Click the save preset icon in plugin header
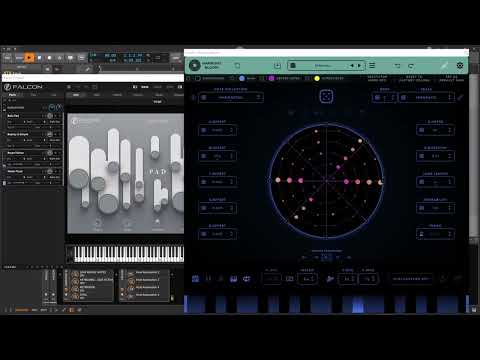The image size is (480, 360). pos(277,66)
